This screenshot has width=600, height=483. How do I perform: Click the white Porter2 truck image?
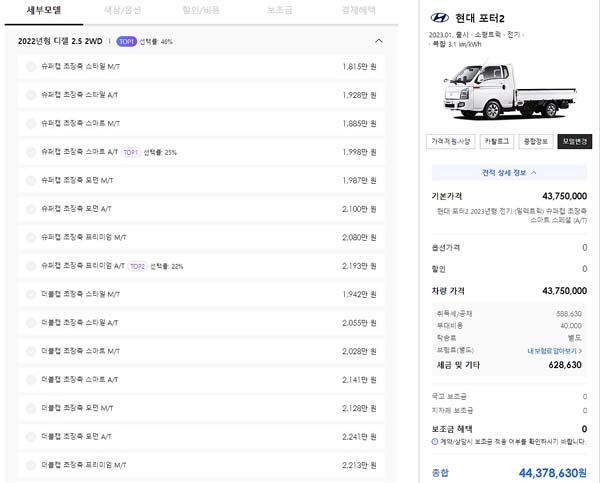coord(509,91)
